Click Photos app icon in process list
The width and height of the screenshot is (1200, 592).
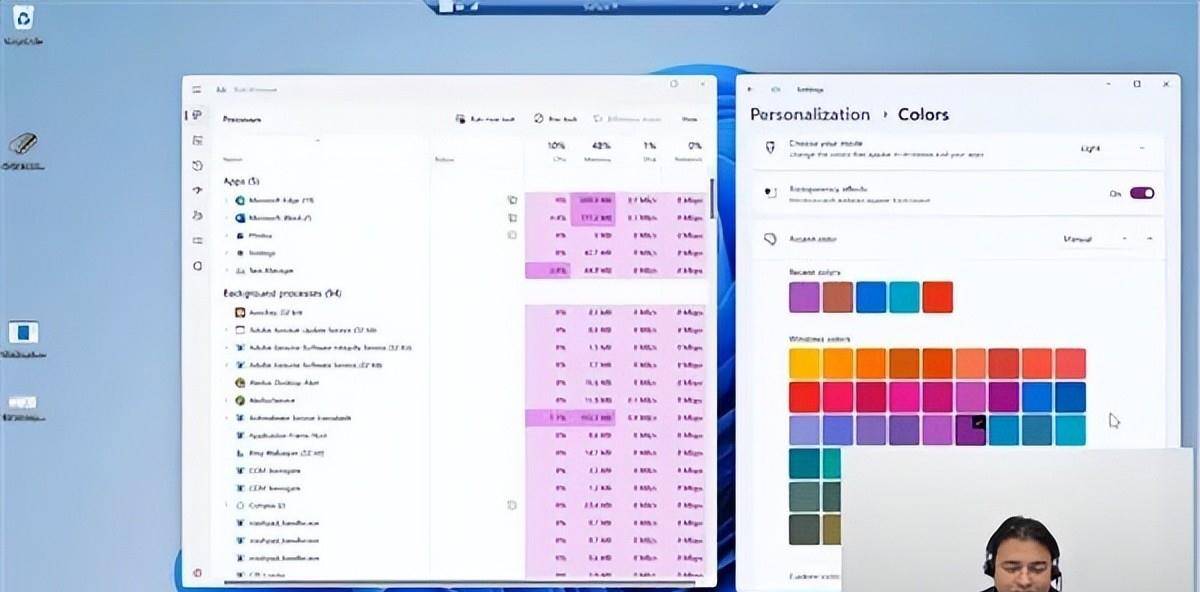coord(240,236)
